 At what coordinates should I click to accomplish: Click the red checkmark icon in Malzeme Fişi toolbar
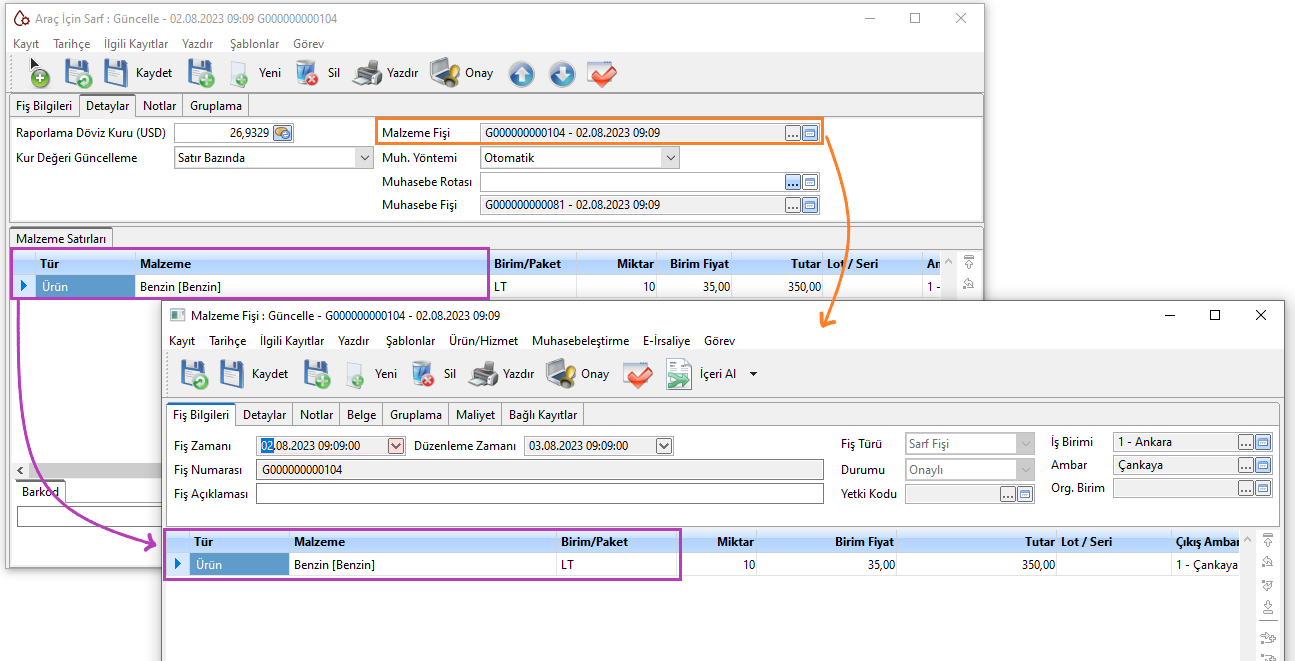(638, 375)
